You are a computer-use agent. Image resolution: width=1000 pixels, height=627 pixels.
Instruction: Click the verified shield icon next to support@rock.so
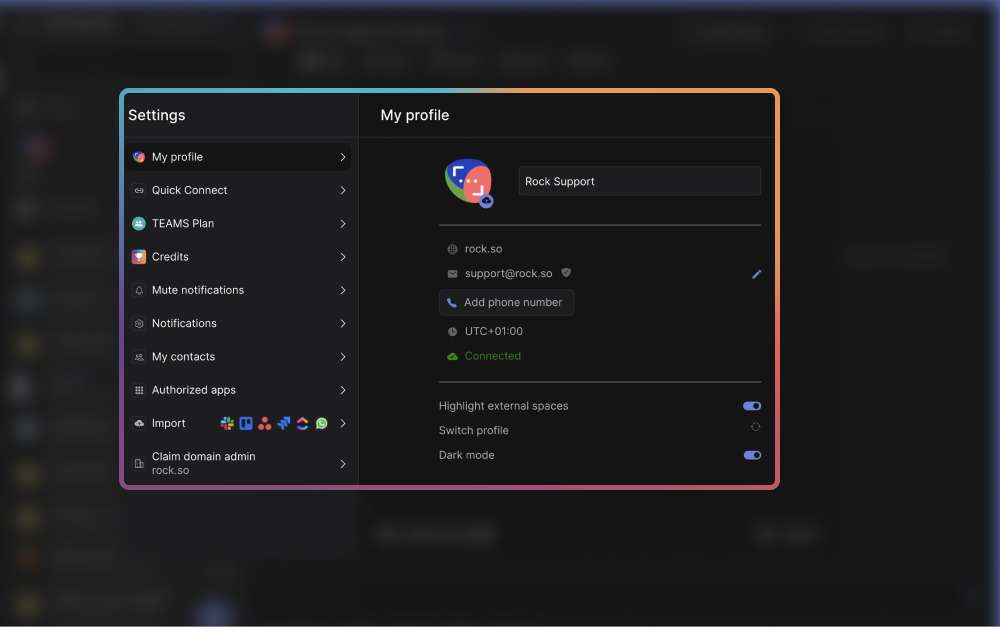566,272
